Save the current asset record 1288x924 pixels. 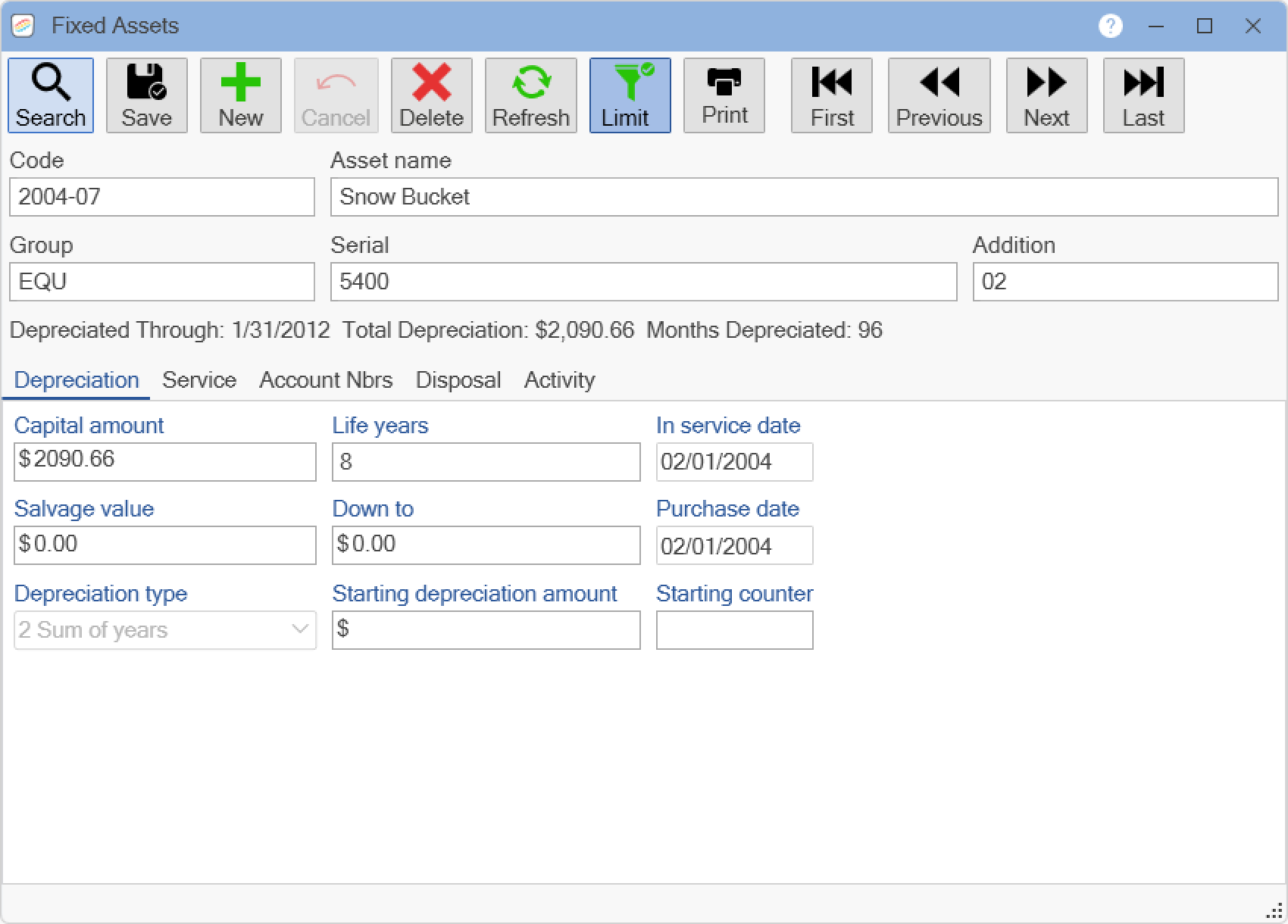coord(146,95)
